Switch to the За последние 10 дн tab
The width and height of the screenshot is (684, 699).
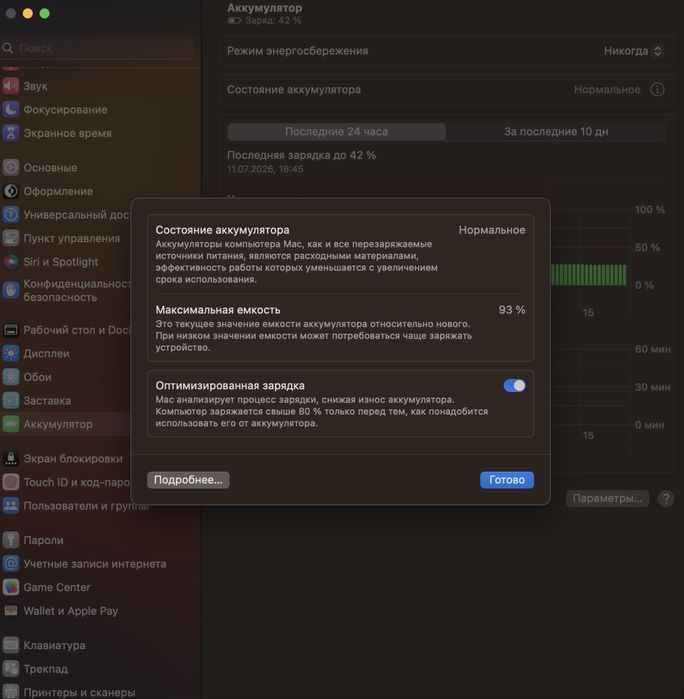point(556,132)
